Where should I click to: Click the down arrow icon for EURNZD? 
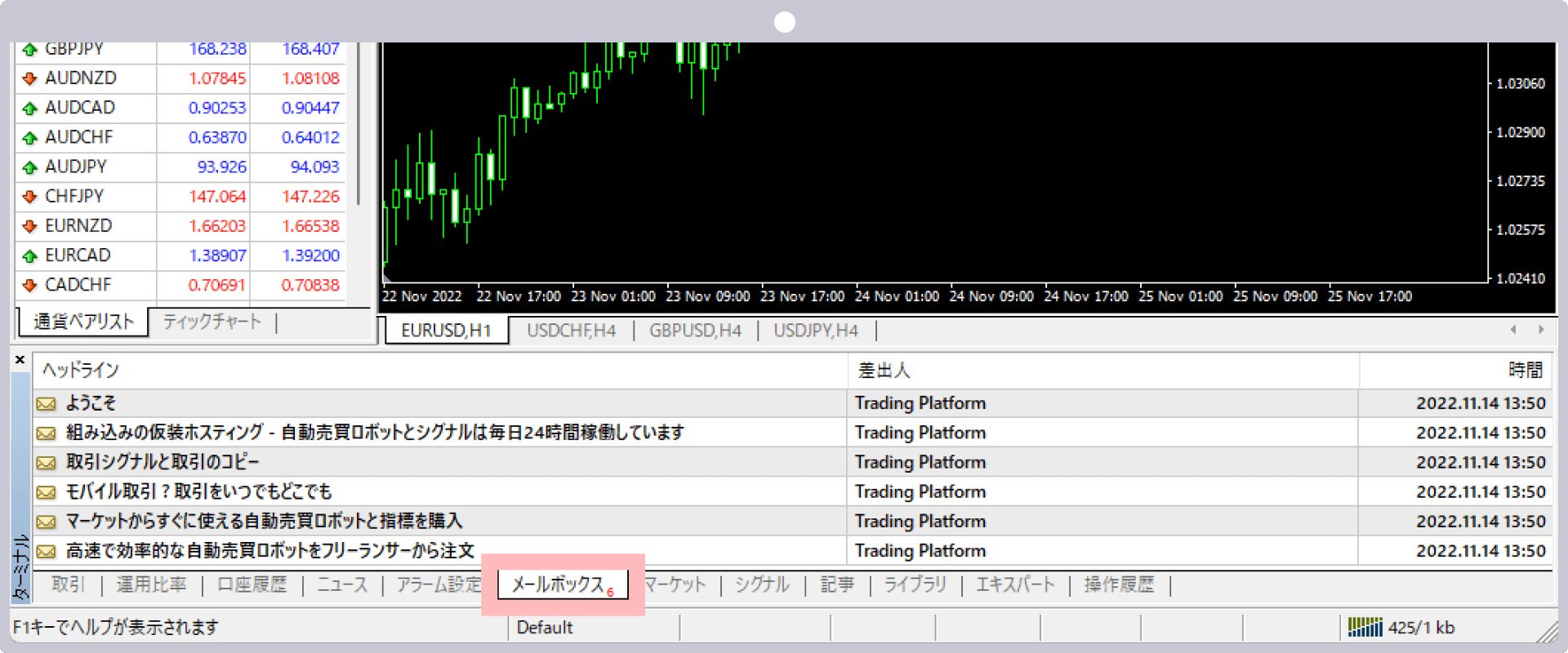coord(30,226)
